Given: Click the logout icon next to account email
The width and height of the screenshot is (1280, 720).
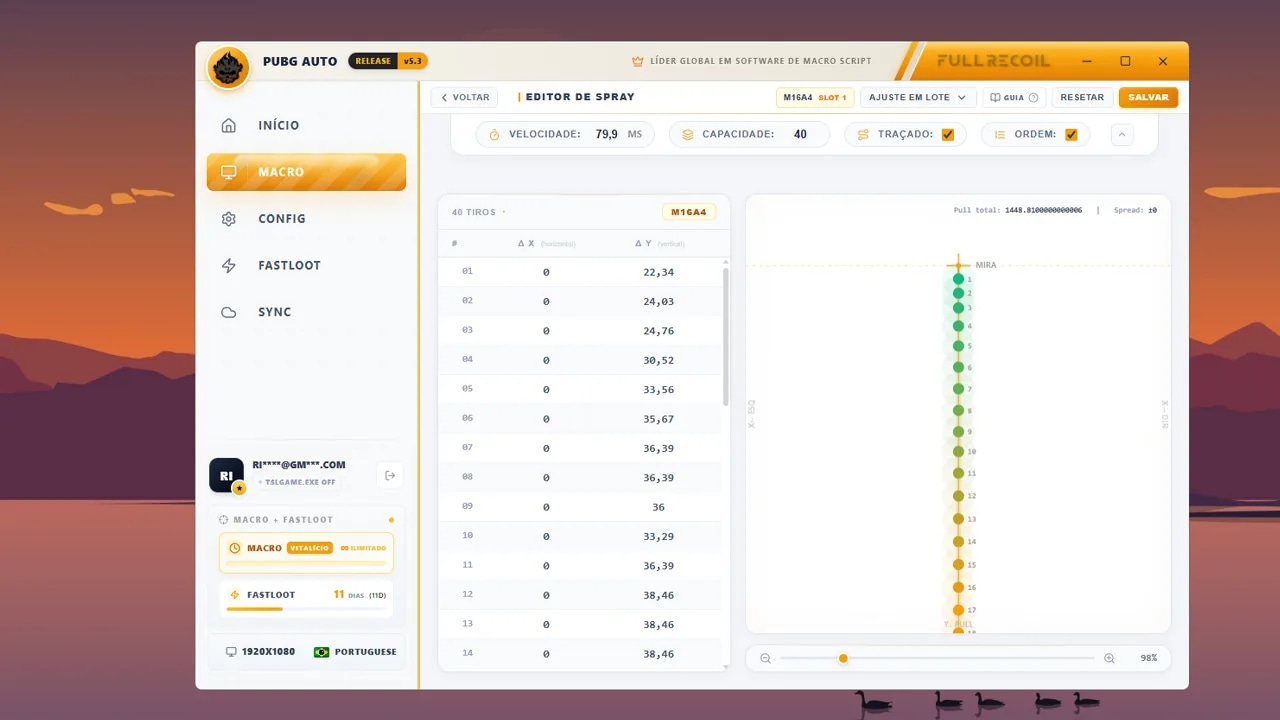Looking at the screenshot, I should [389, 476].
